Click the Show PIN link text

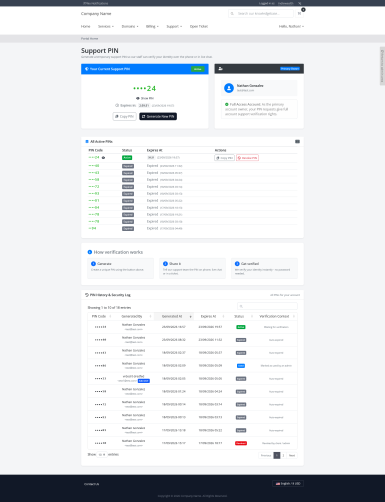point(147,98)
